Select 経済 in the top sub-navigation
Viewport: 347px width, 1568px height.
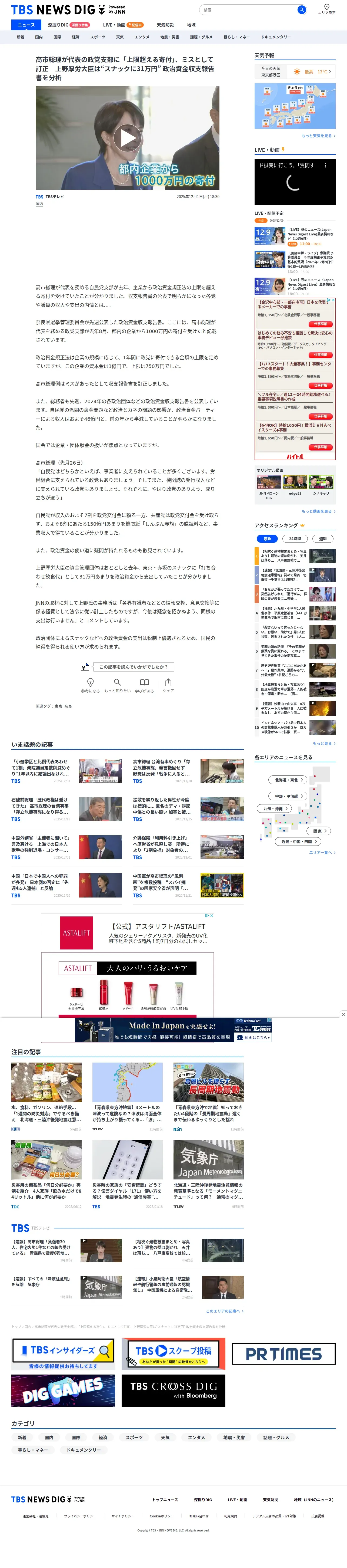click(76, 37)
